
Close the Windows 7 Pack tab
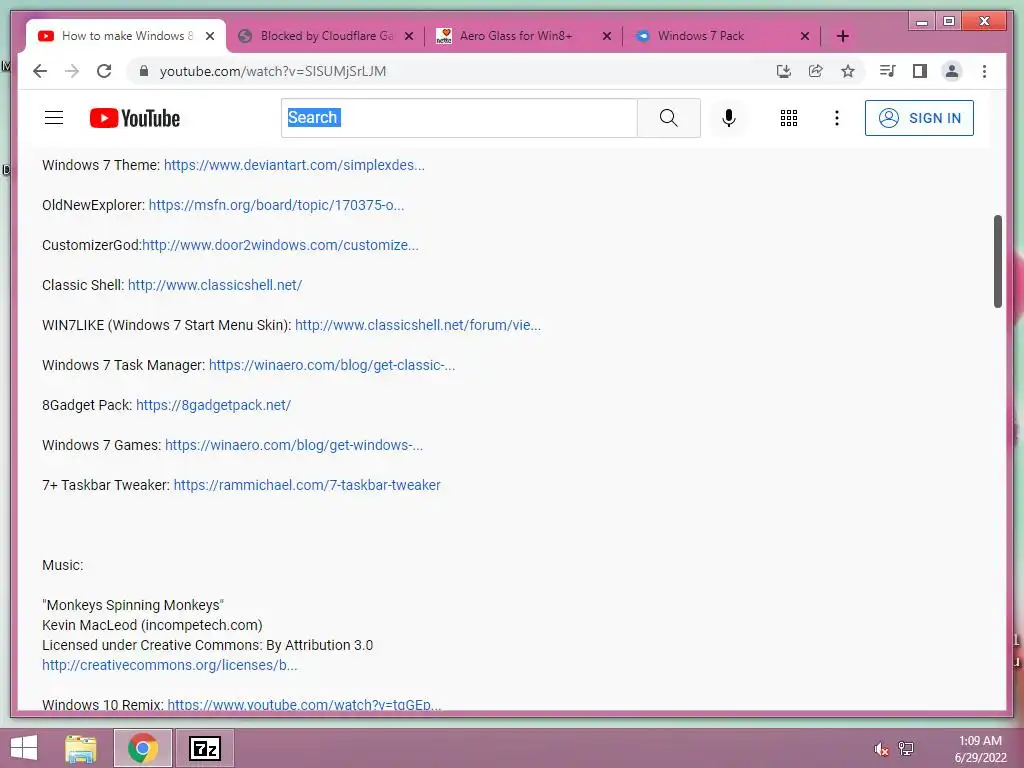805,36
